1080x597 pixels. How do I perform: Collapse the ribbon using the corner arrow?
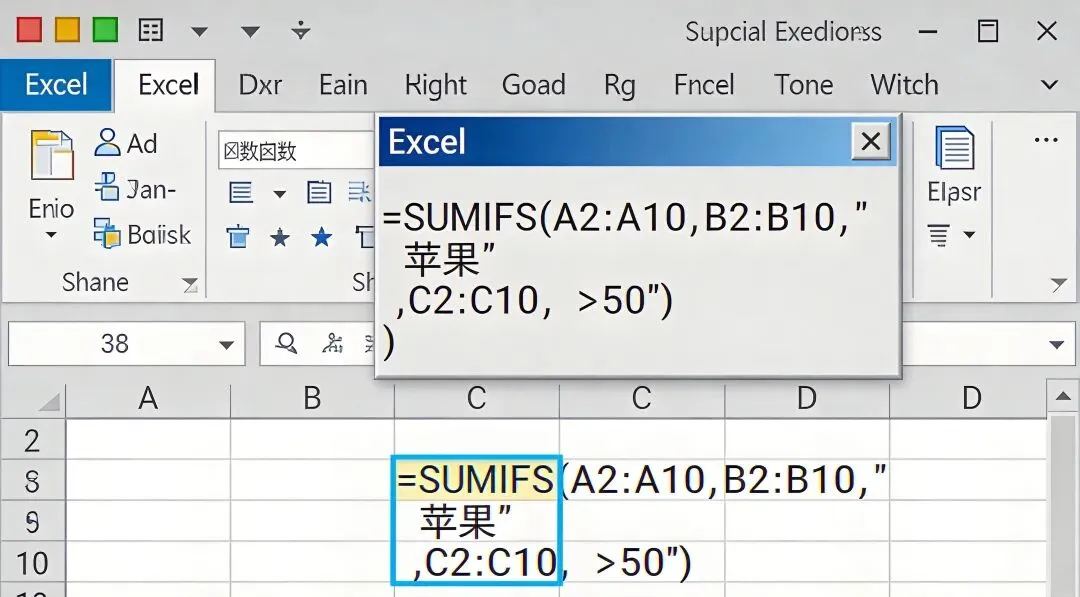1058,283
